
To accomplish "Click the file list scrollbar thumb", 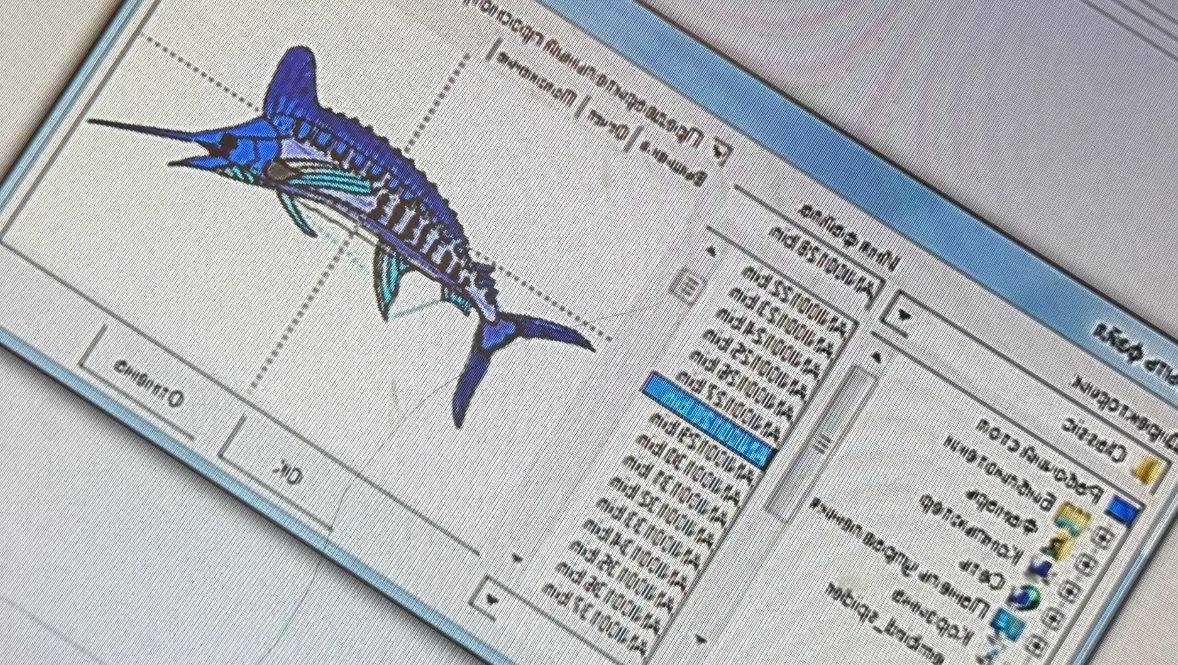I will [686, 287].
